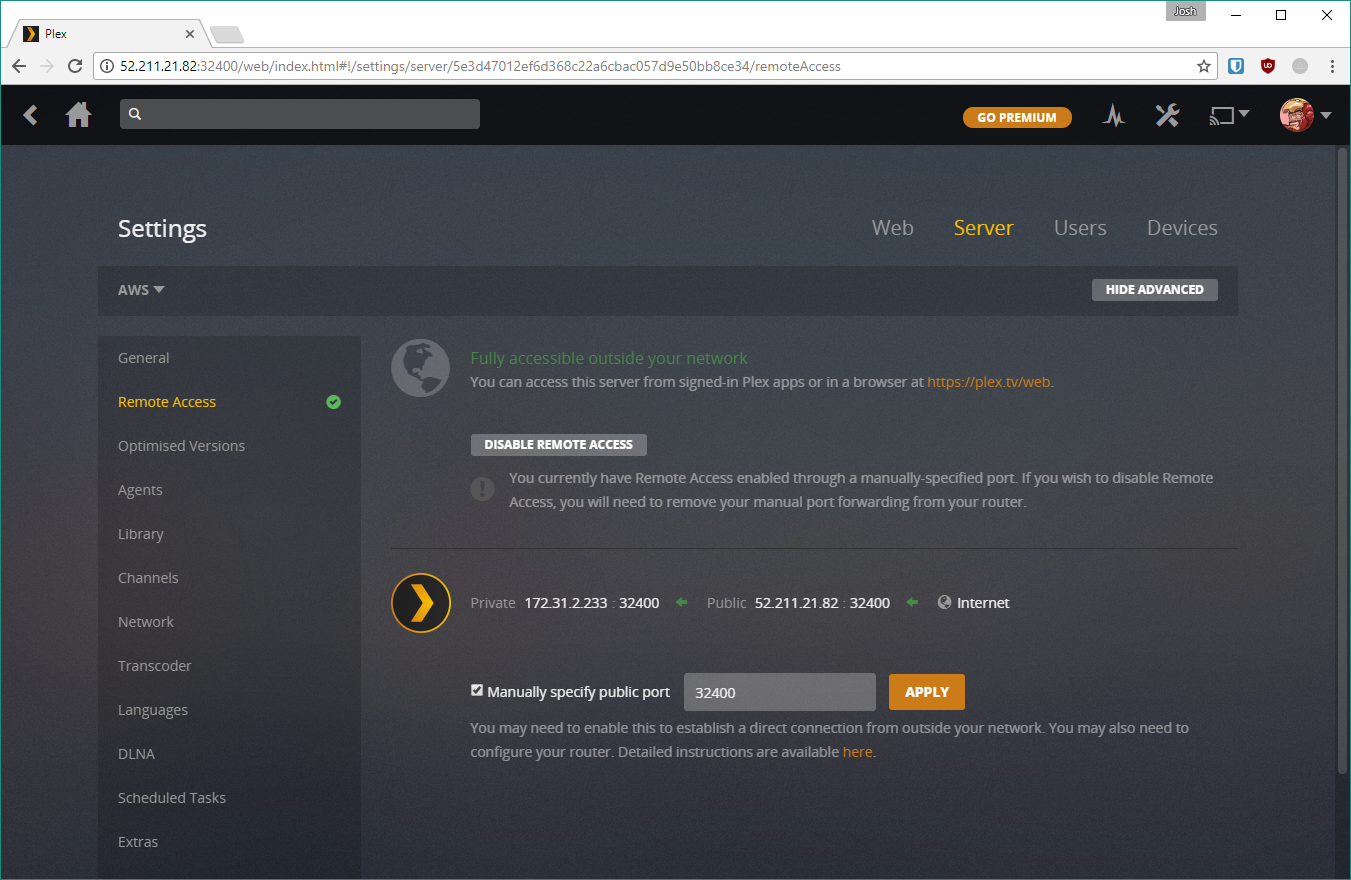The image size is (1351, 880).
Task: Switch to the Web settings tab
Action: tap(892, 228)
